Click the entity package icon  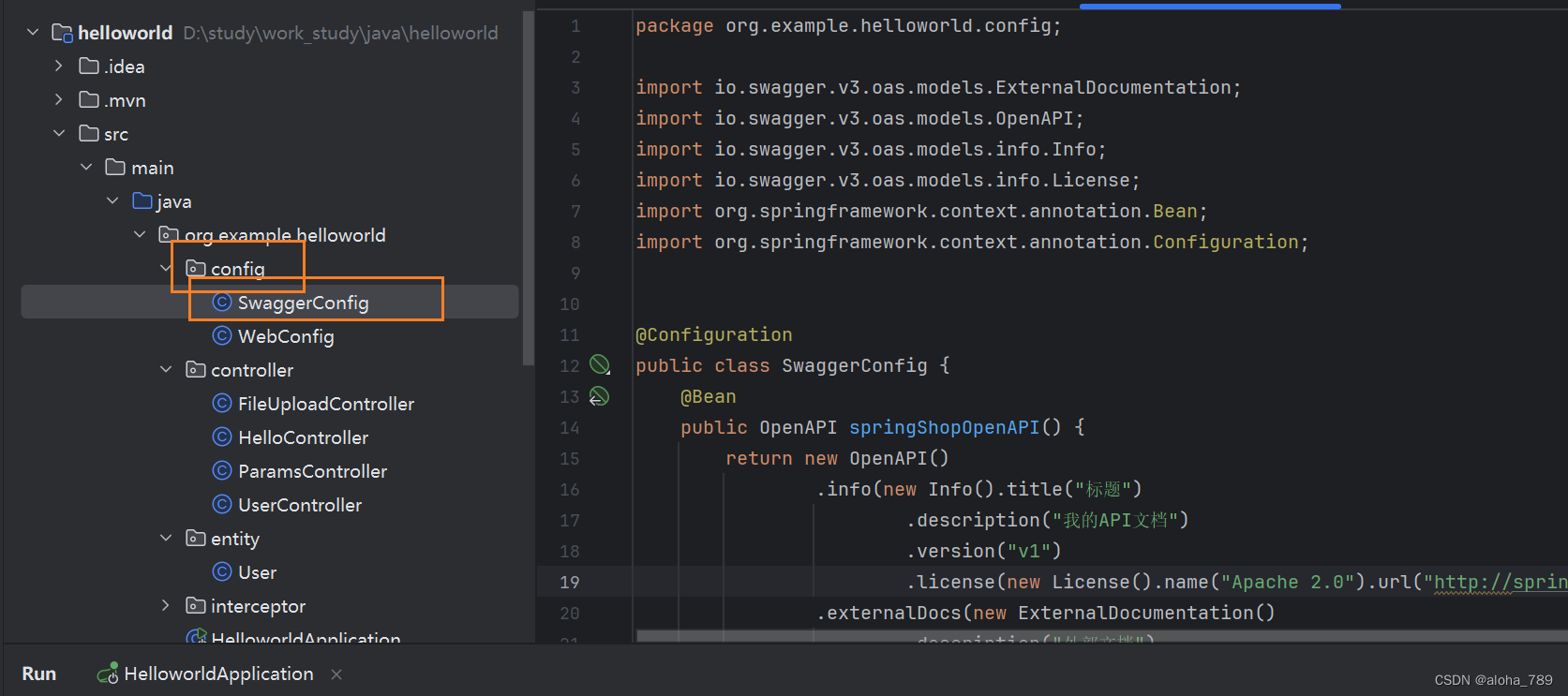[196, 539]
